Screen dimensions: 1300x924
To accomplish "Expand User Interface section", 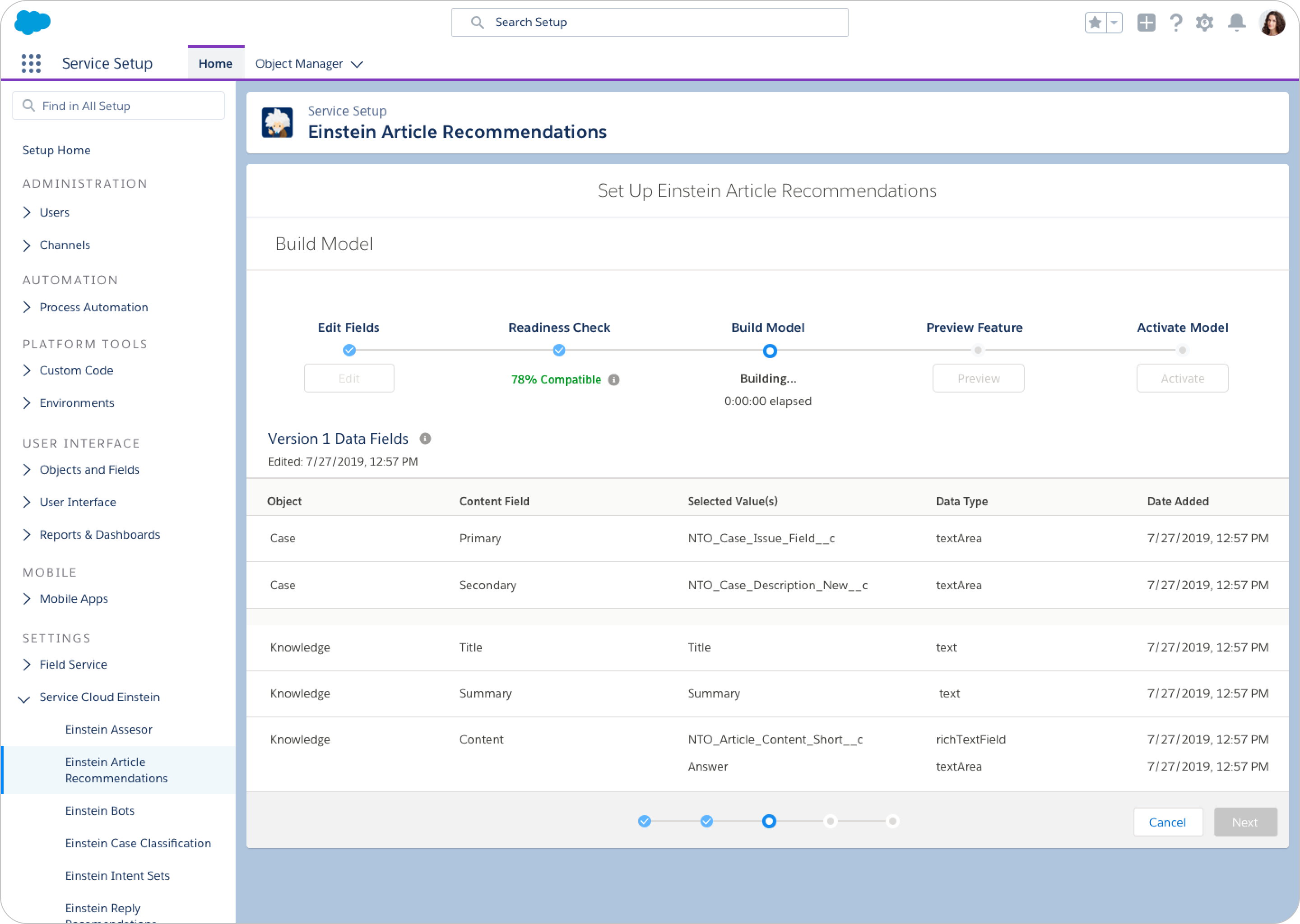I will 27,502.
